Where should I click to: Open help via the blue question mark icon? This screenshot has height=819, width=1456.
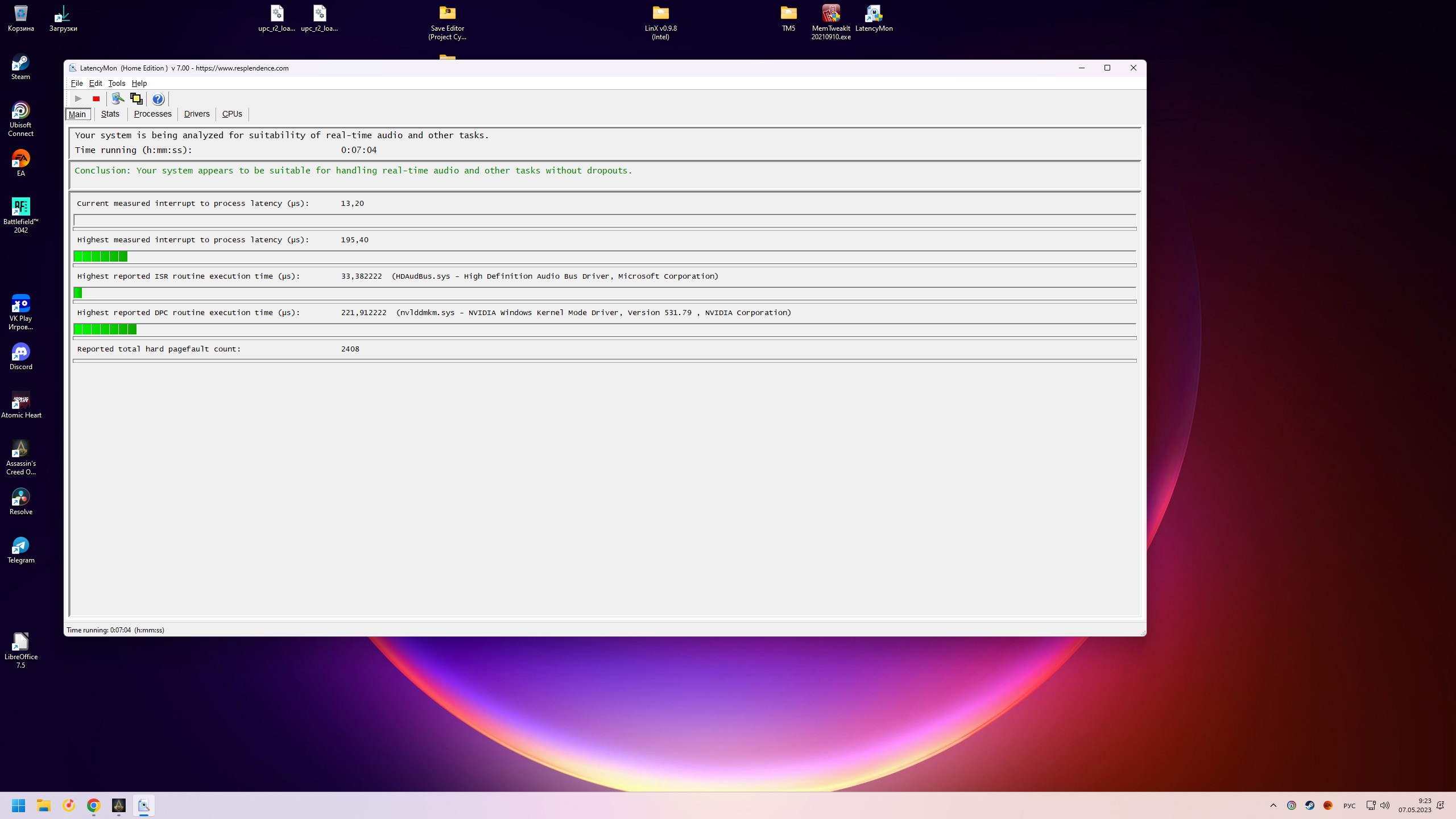(x=158, y=99)
